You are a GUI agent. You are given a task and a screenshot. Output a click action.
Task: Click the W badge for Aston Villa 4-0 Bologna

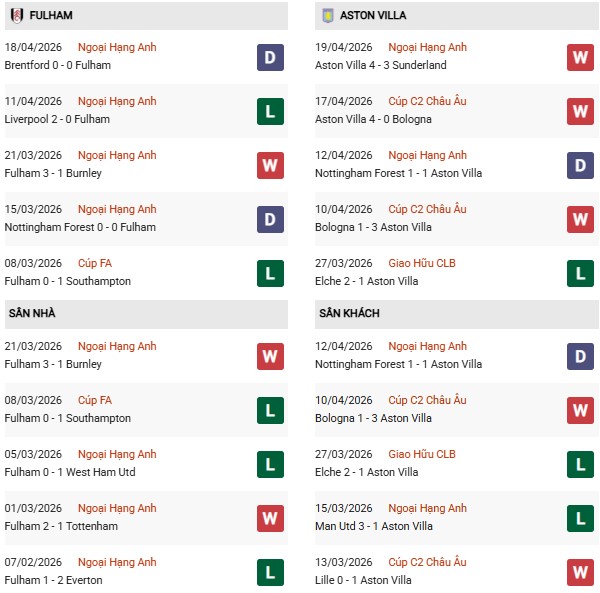[x=580, y=111]
